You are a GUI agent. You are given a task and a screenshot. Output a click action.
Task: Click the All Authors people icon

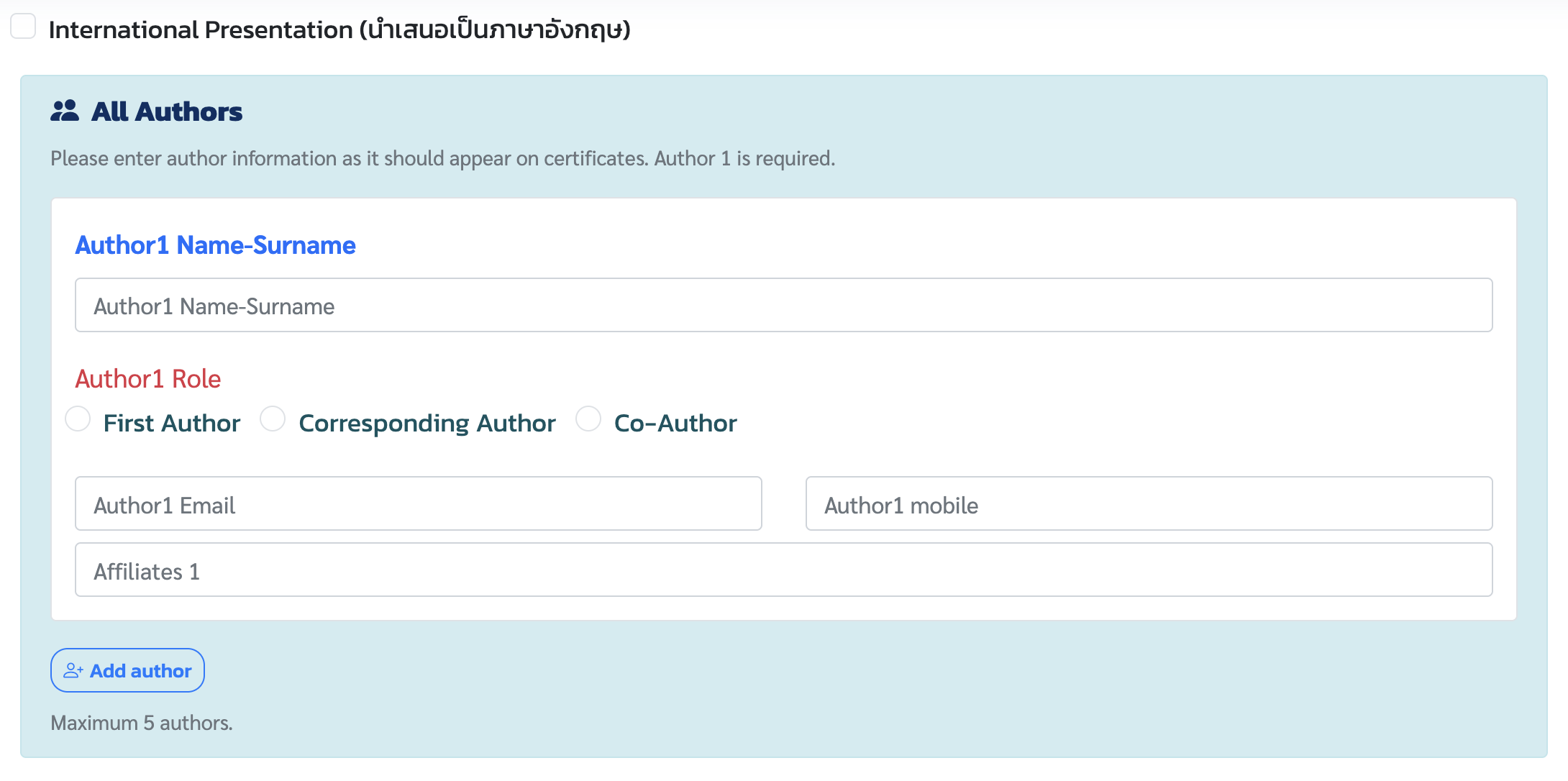[x=65, y=111]
